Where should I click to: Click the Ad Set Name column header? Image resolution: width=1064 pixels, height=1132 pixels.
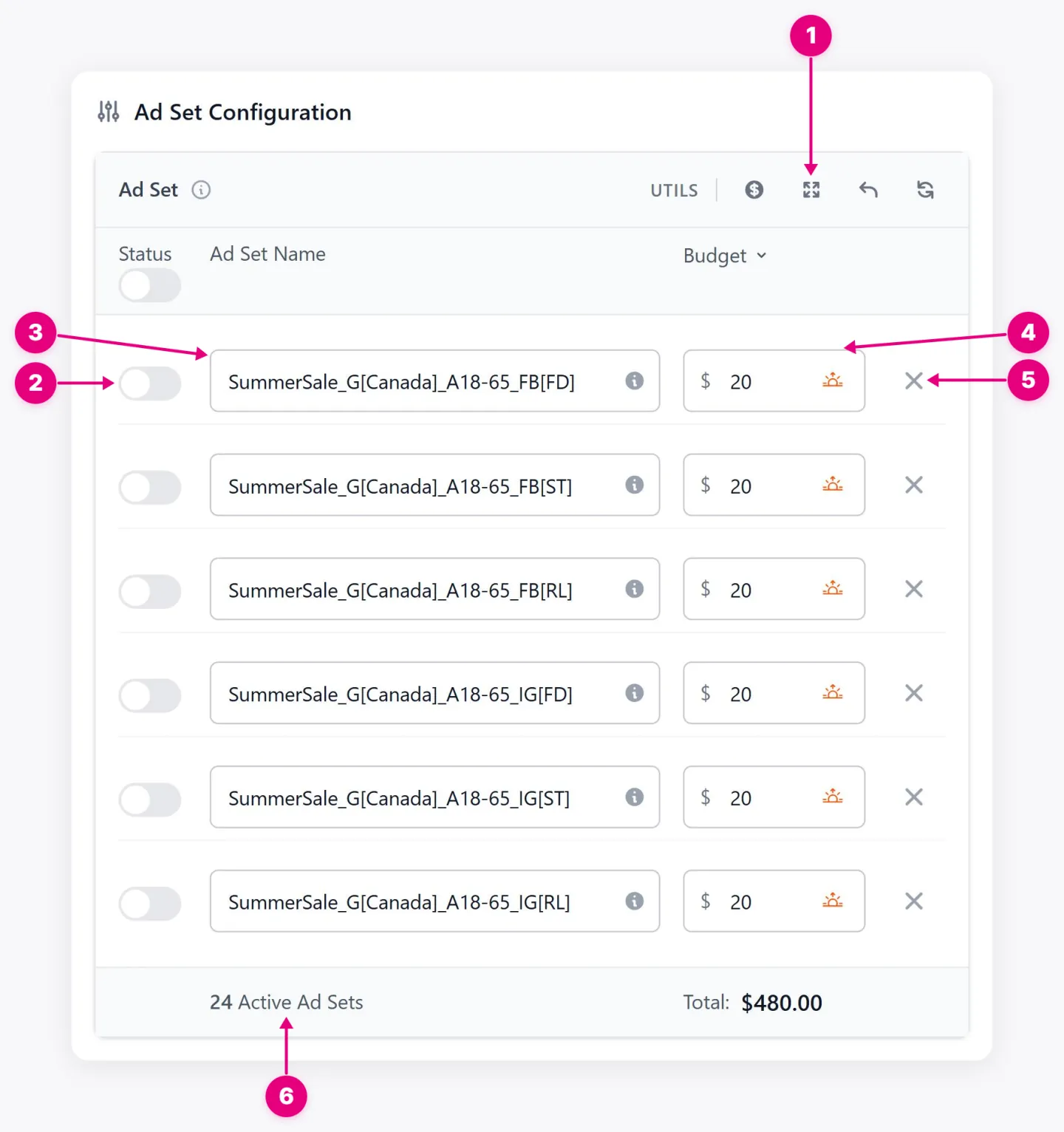click(267, 254)
